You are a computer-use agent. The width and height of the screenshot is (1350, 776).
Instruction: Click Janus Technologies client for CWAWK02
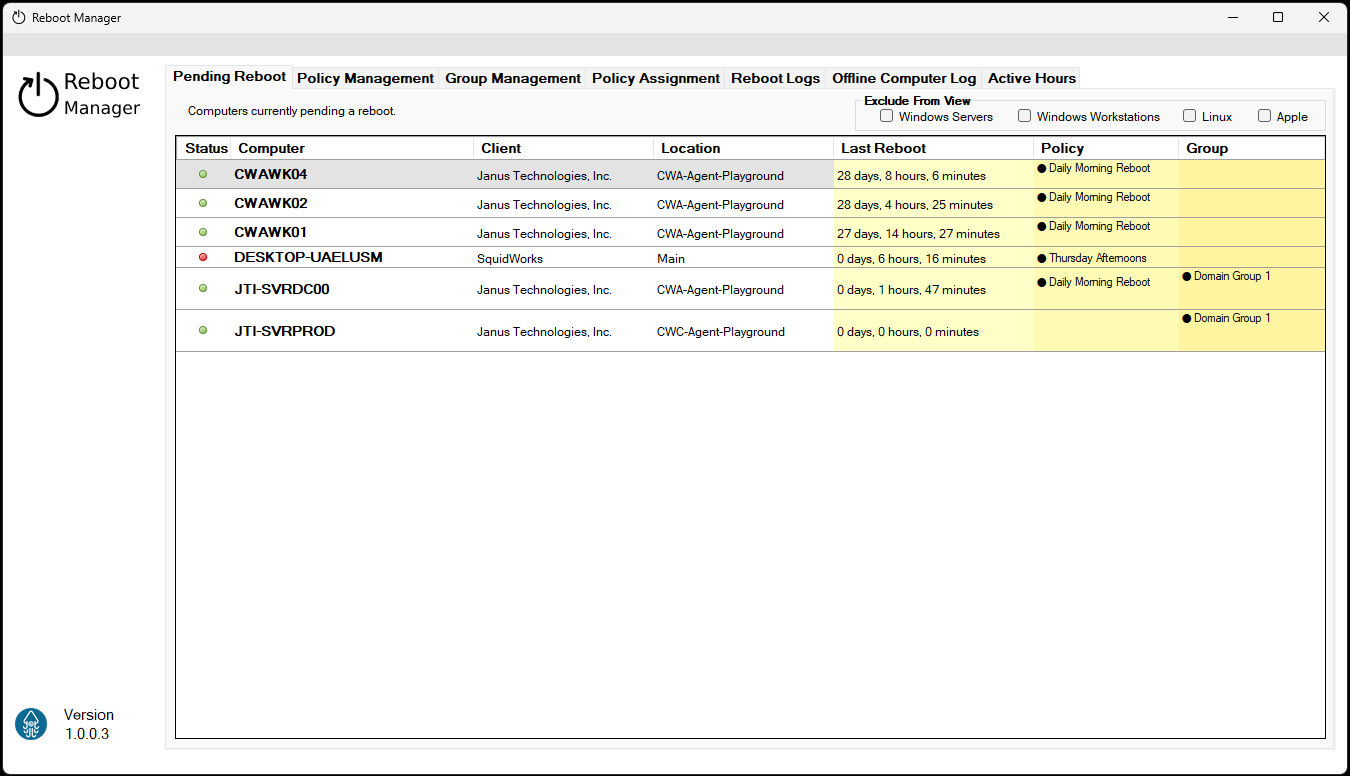(544, 205)
